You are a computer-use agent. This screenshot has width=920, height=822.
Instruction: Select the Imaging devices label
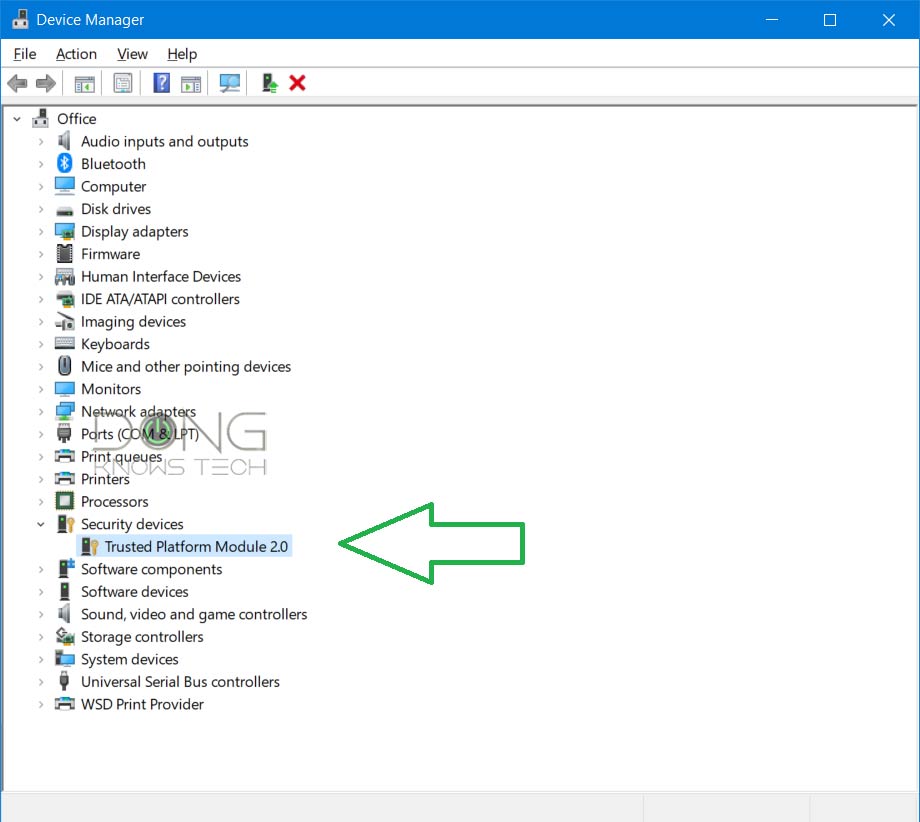(133, 322)
